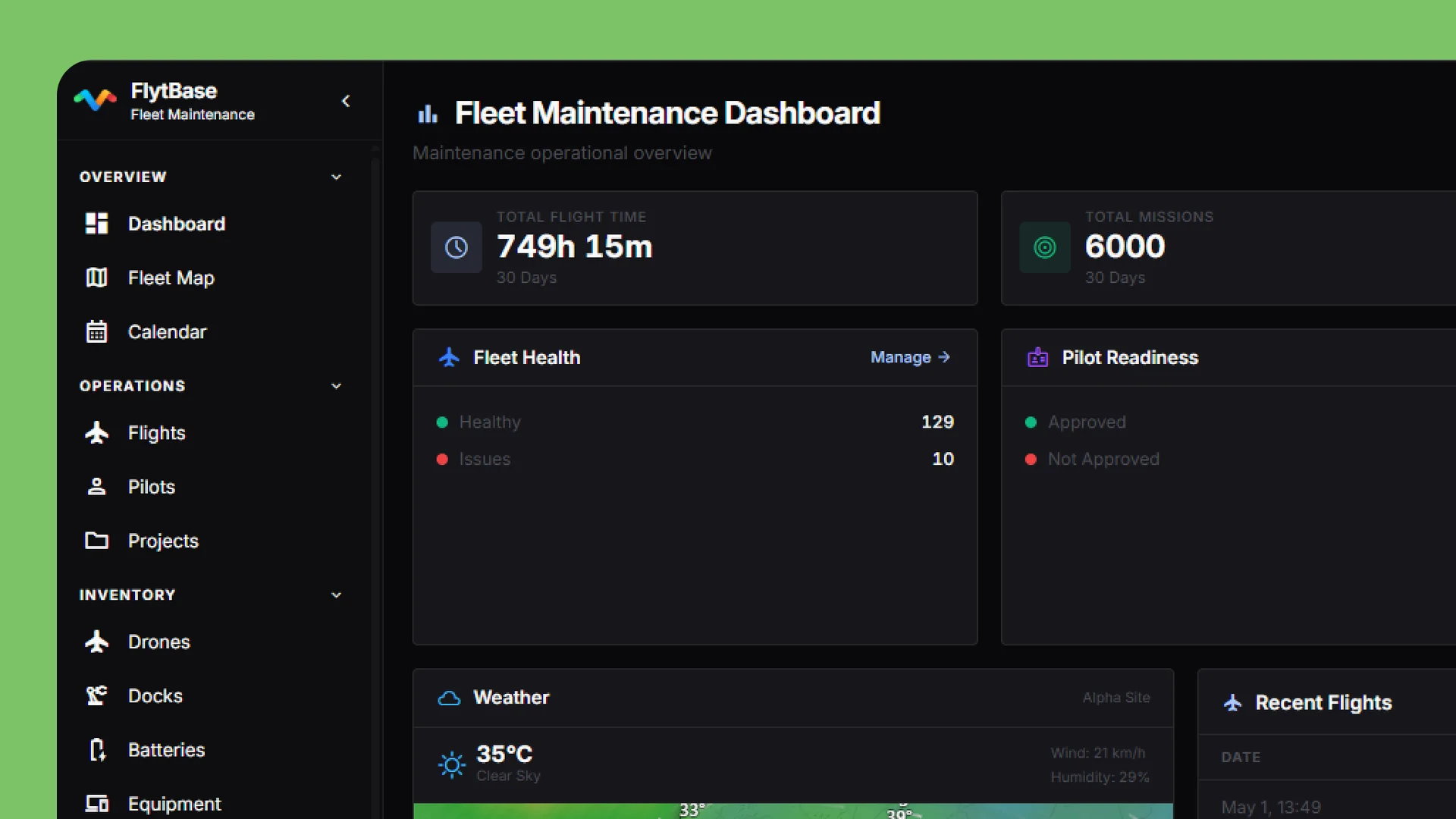Viewport: 1456px width, 819px height.
Task: Click the FlytBase logo icon
Action: click(96, 99)
